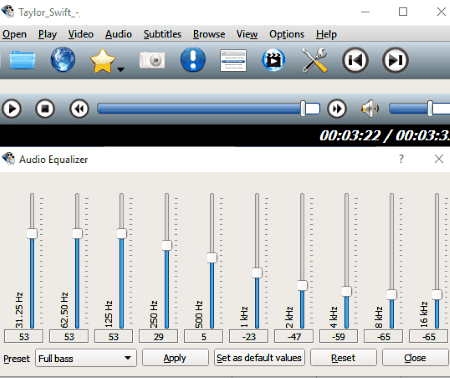Click the 125 Hz equalizer slider handle

[122, 233]
